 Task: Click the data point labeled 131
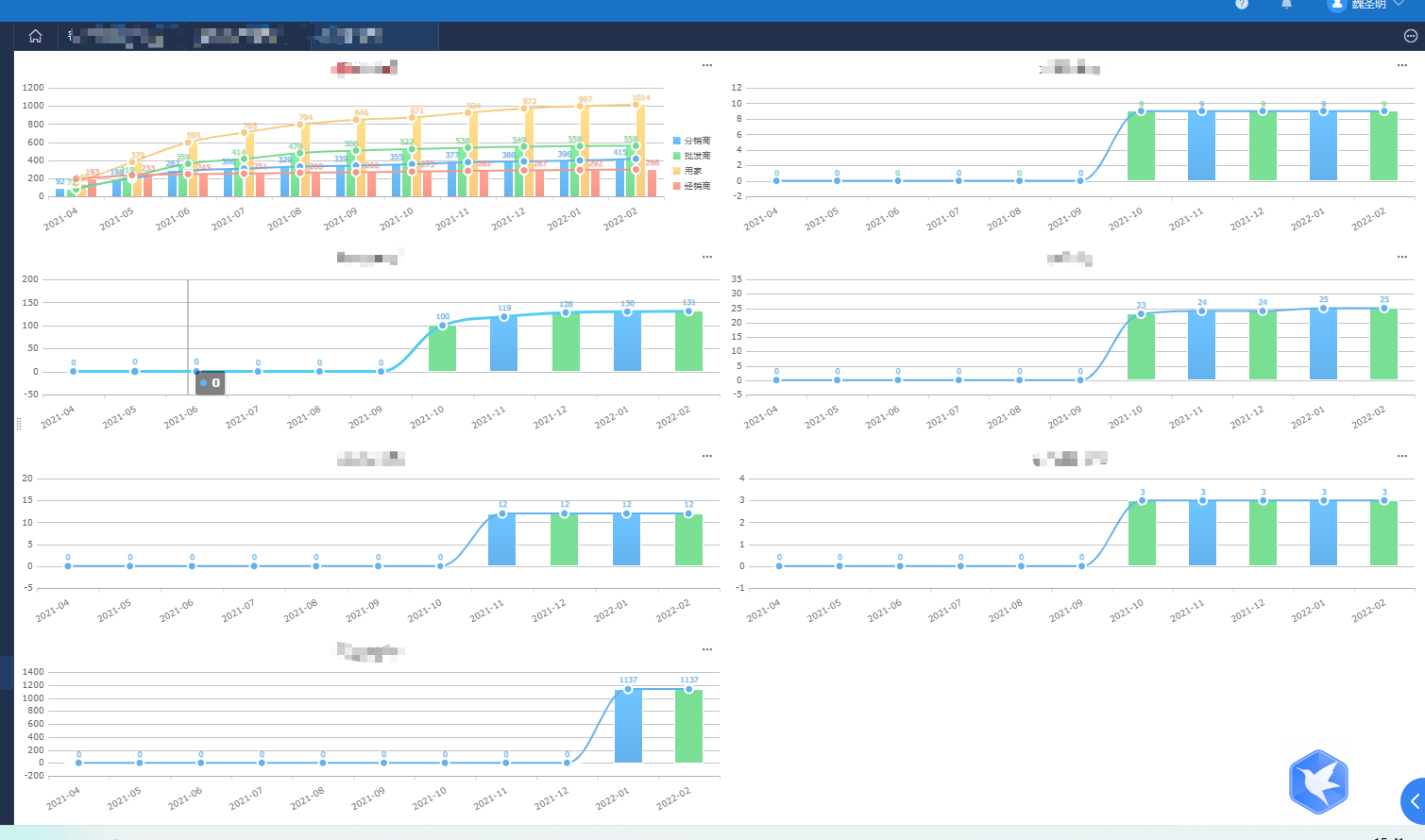pos(688,311)
